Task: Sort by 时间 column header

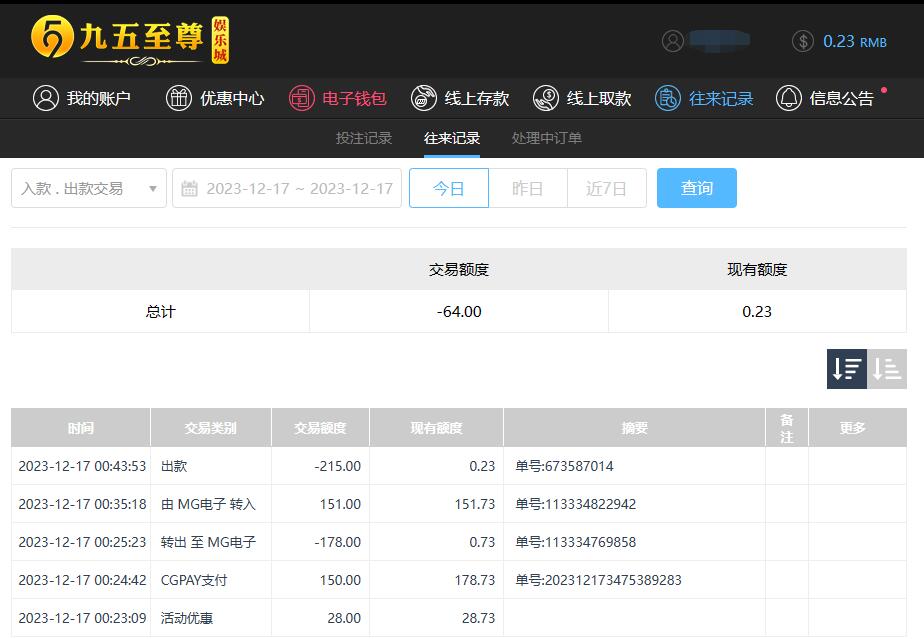Action: click(x=81, y=428)
